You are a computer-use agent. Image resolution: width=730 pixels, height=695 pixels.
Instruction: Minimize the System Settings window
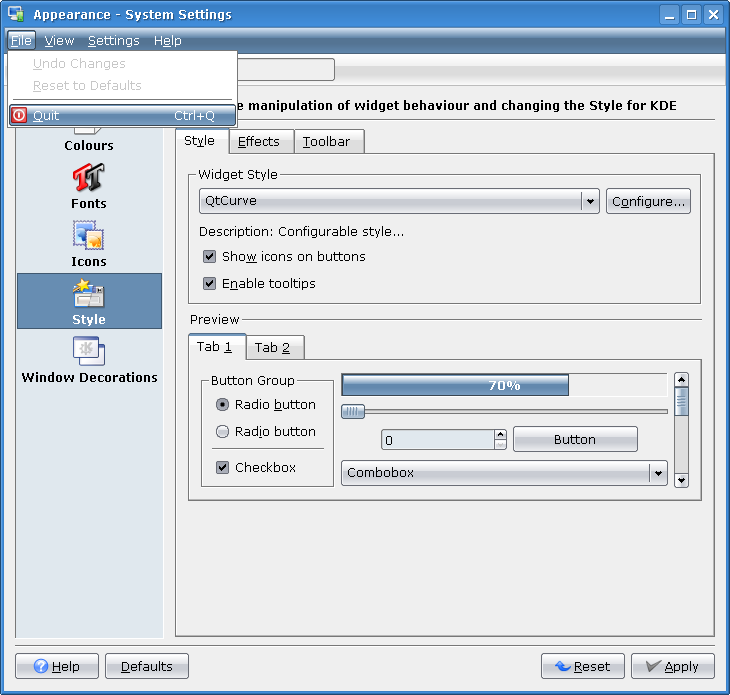[669, 15]
